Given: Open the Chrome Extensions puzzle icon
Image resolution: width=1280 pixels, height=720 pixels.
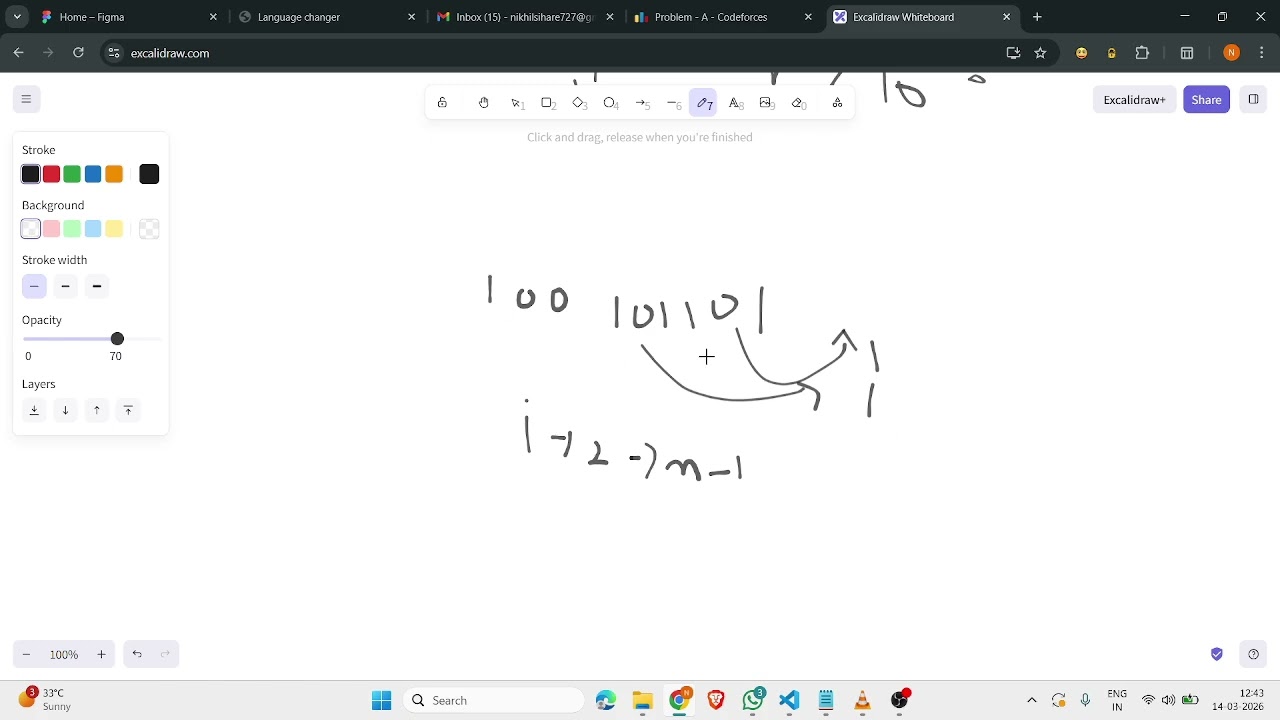Looking at the screenshot, I should pyautogui.click(x=1142, y=53).
